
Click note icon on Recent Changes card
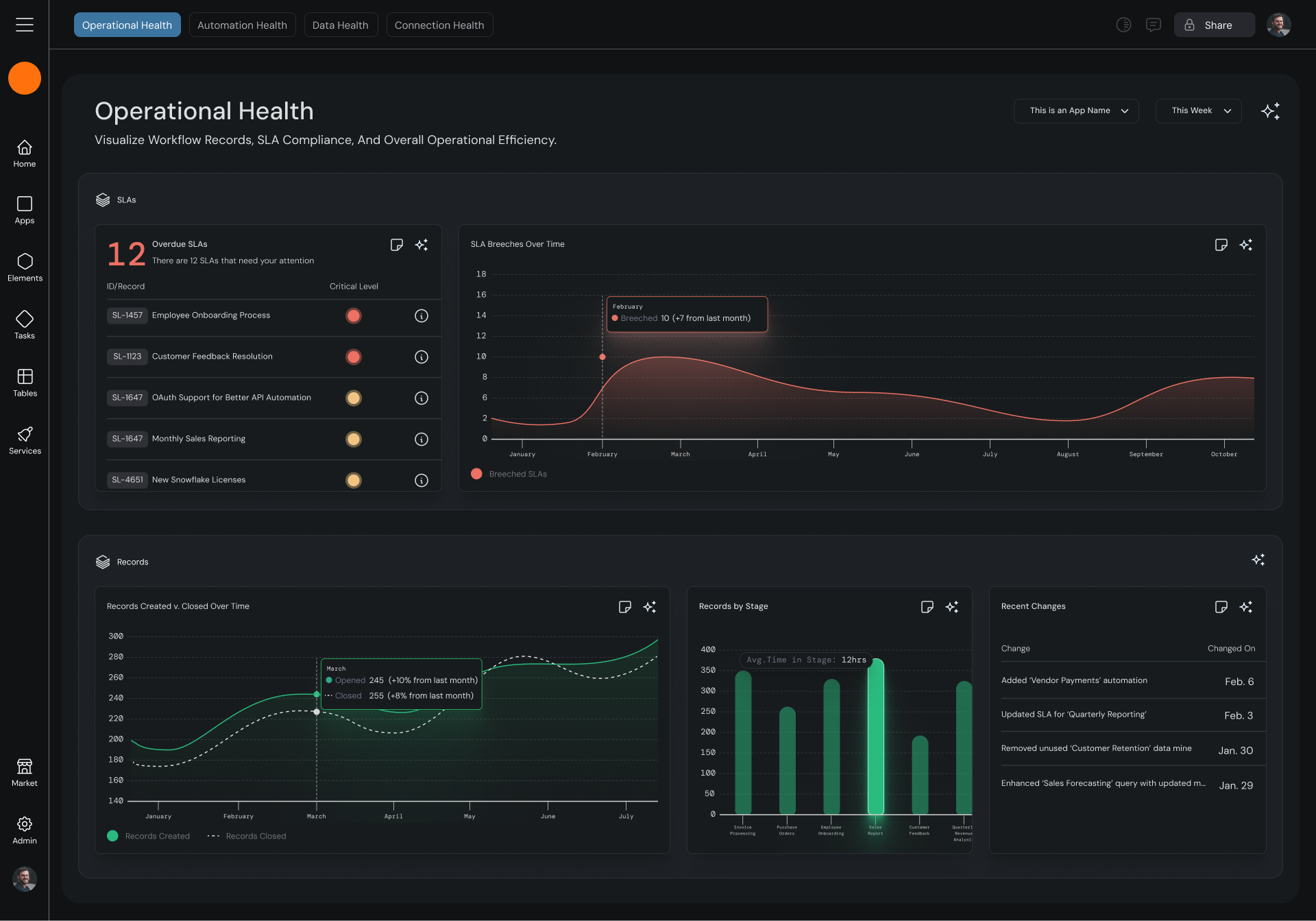[x=1221, y=607]
